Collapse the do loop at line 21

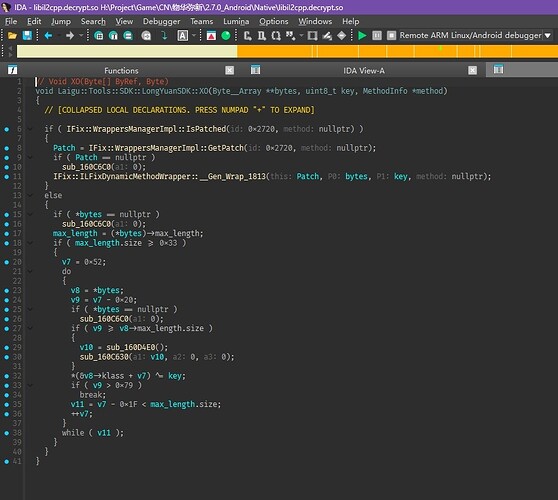click(x=30, y=272)
